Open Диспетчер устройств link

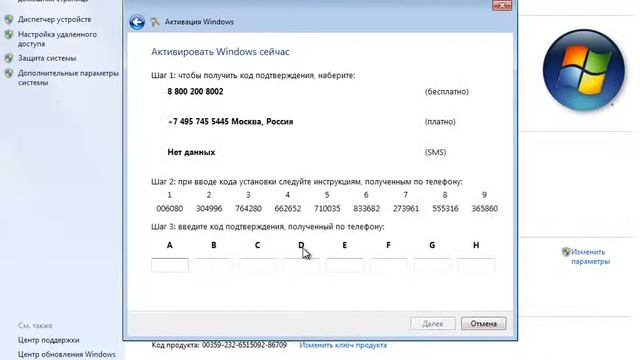coord(54,20)
